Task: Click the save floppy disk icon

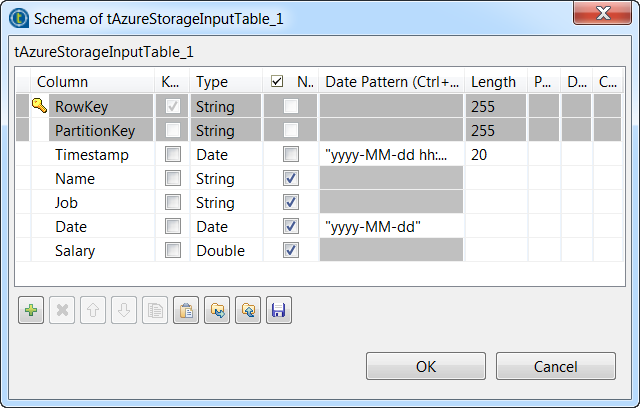Action: click(x=278, y=311)
